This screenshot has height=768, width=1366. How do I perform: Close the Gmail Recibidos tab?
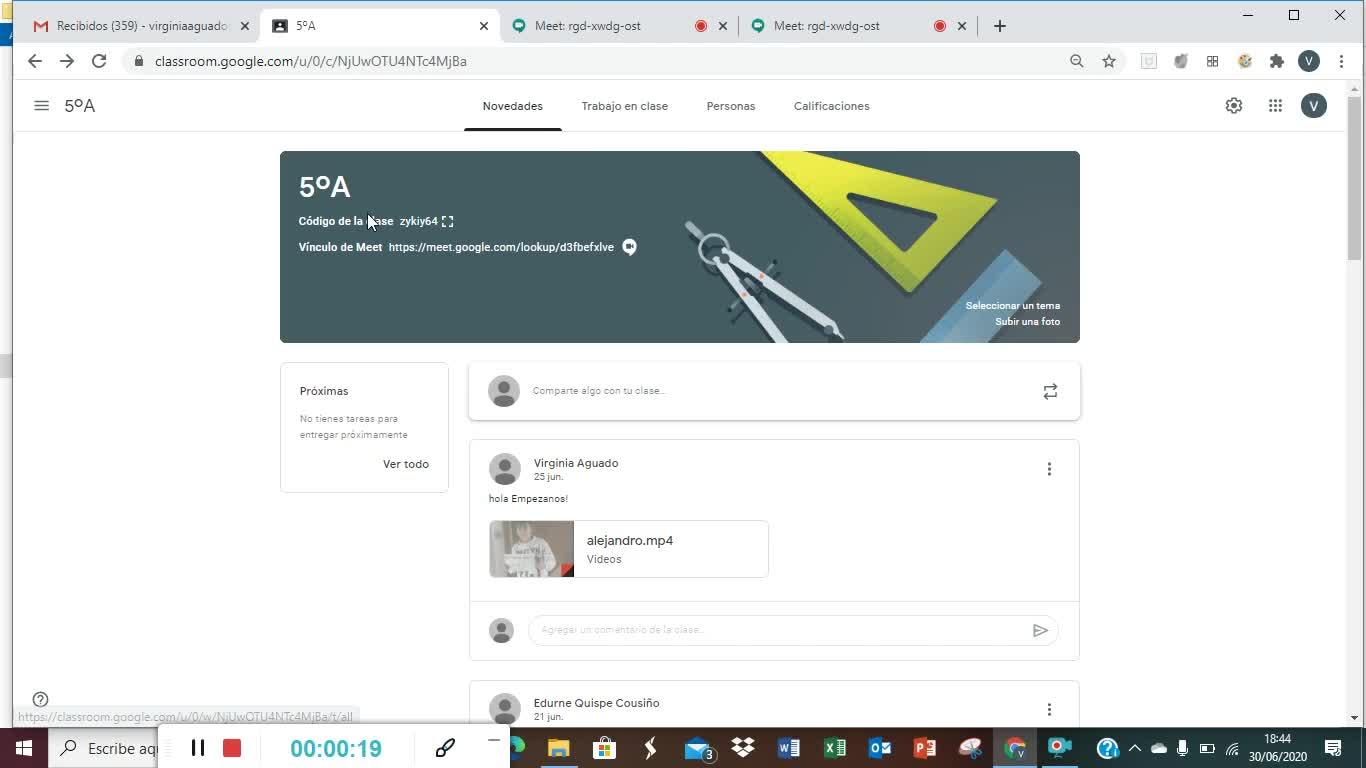point(245,26)
